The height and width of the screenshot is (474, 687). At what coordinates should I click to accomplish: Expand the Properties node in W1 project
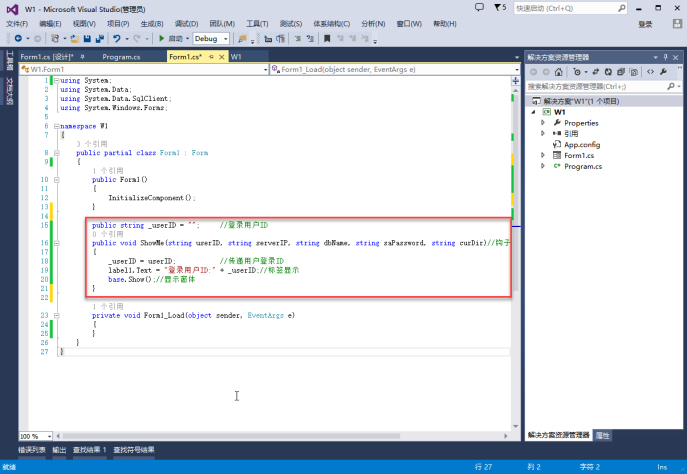[x=543, y=123]
